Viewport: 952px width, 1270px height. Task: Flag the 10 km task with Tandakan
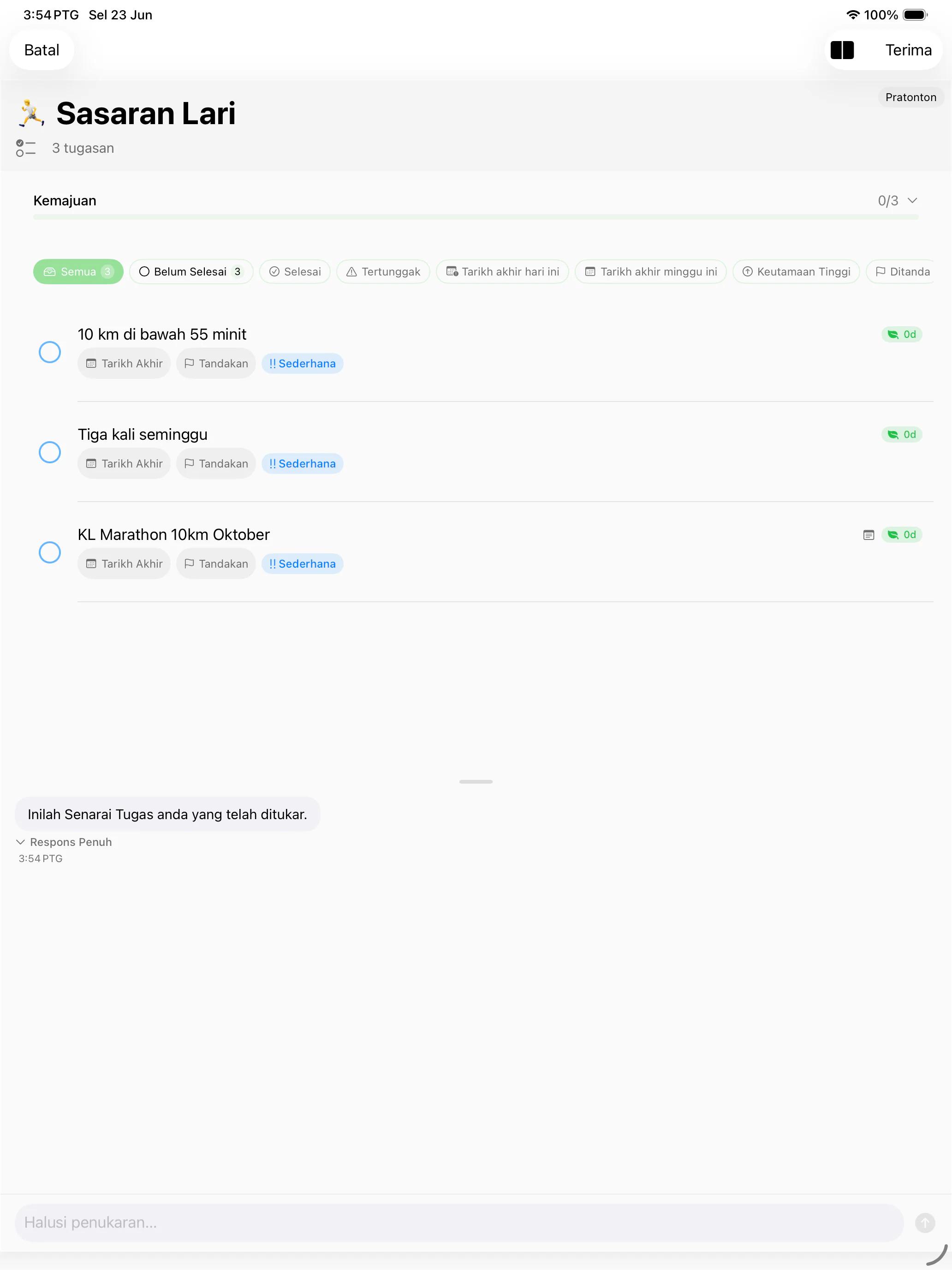click(216, 364)
